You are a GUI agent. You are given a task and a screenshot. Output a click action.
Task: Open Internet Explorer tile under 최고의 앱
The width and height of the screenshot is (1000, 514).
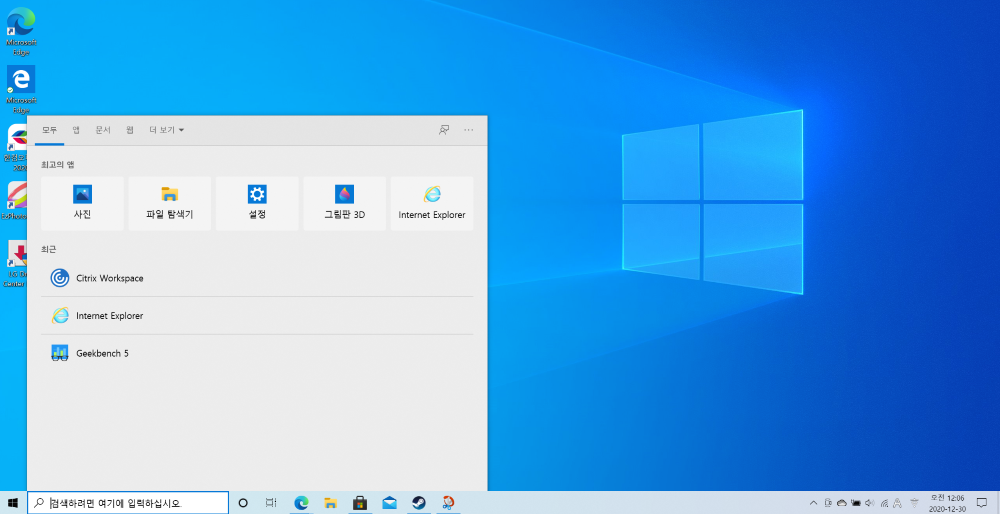point(432,203)
